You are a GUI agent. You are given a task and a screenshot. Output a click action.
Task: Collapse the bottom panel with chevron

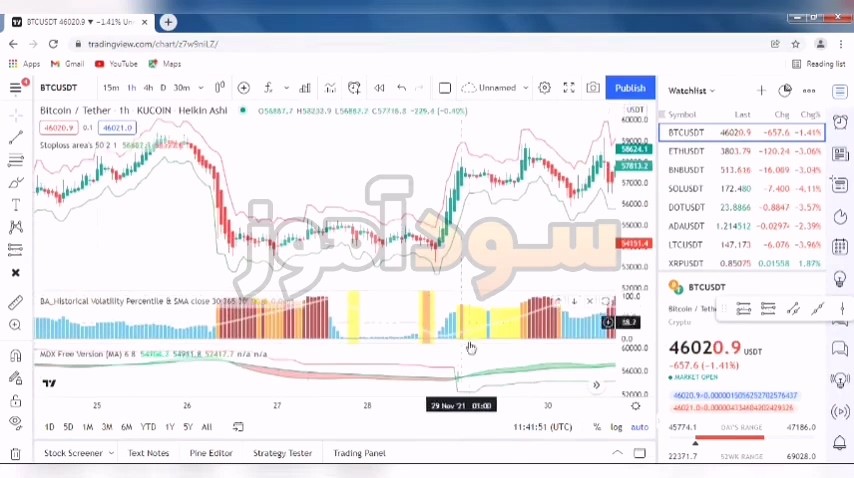(x=617, y=453)
